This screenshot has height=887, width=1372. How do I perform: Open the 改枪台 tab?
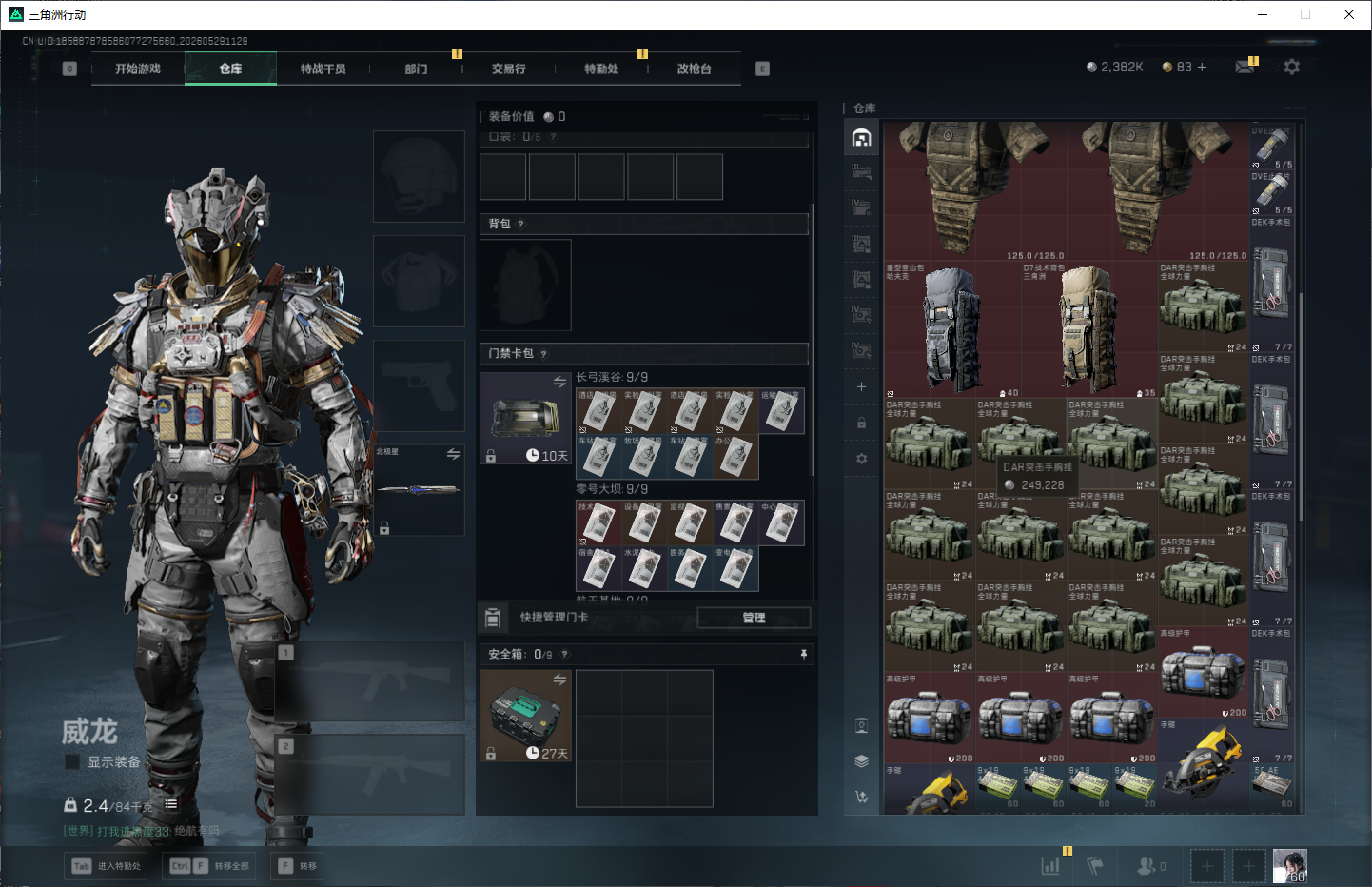(x=695, y=69)
